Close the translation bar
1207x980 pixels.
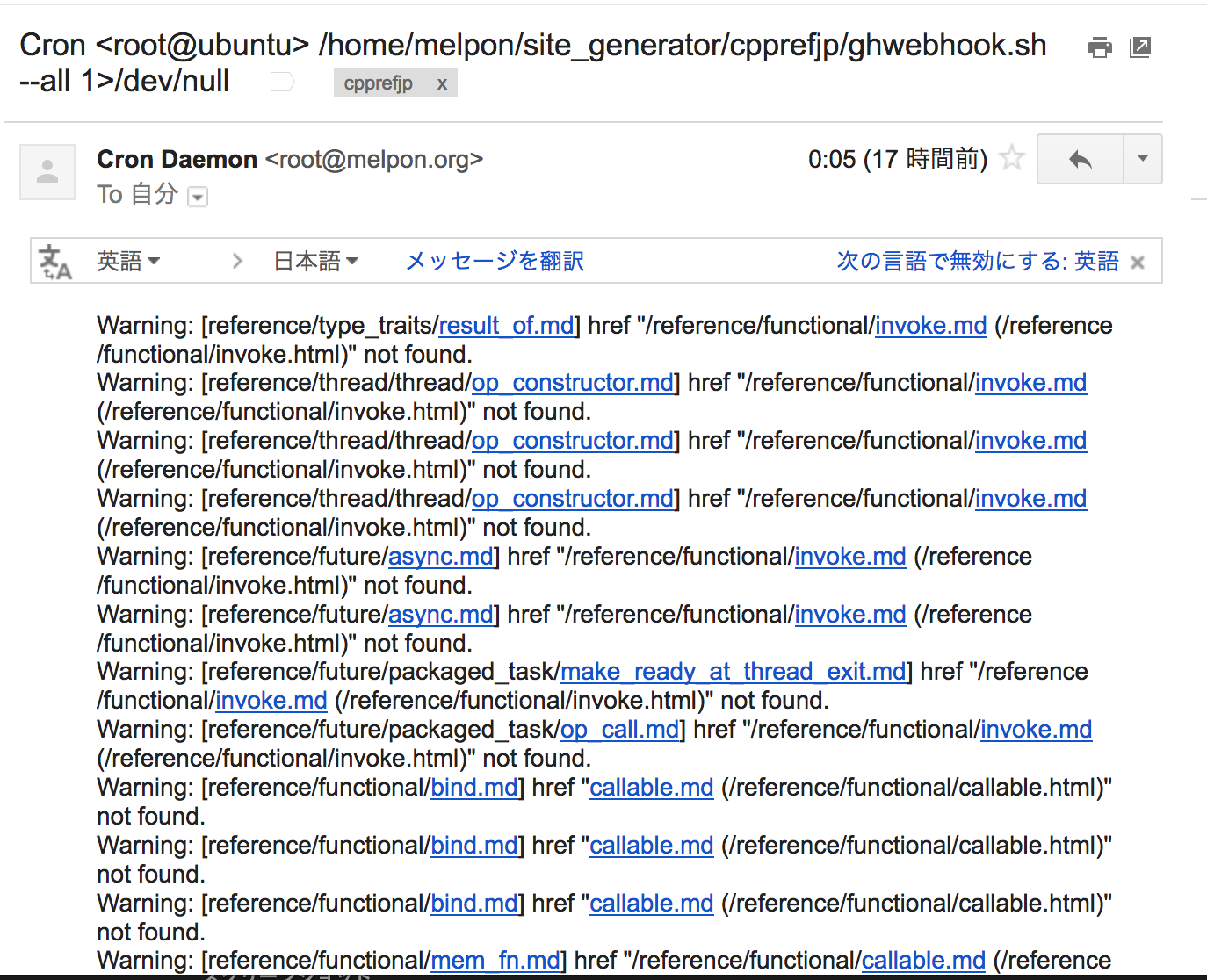[1137, 261]
